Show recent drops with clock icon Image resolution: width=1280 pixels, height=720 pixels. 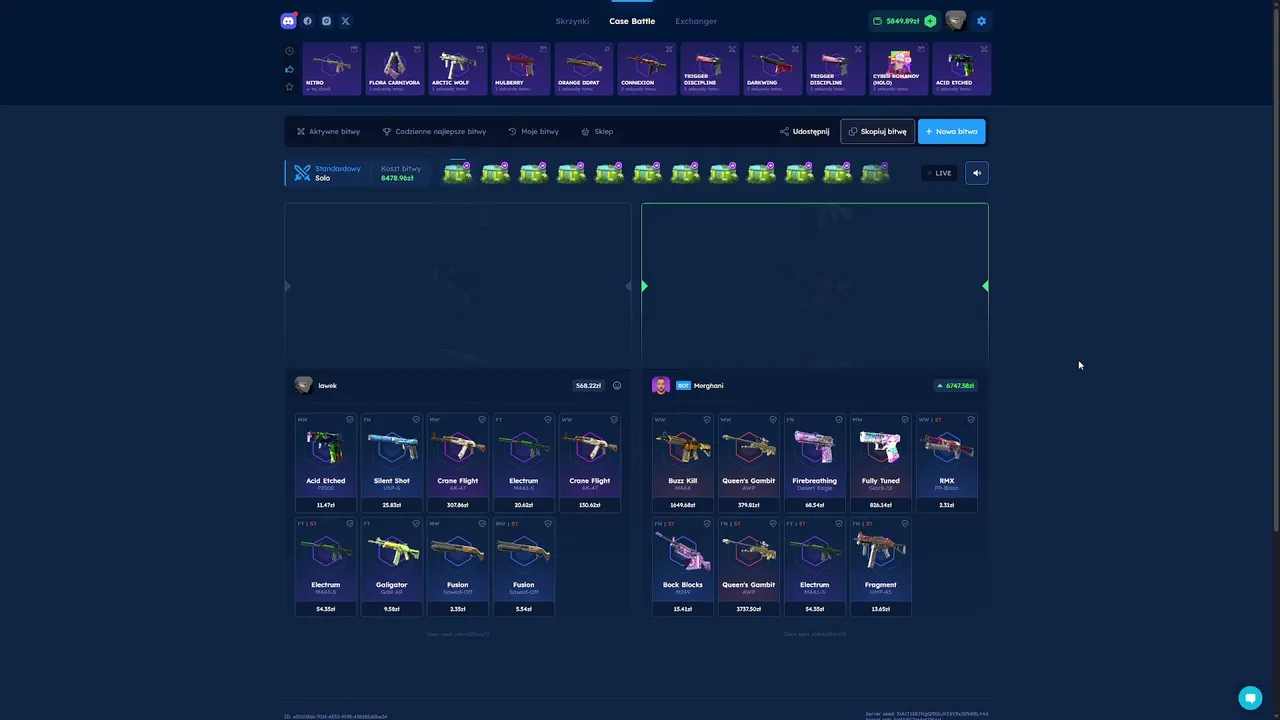pyautogui.click(x=290, y=51)
